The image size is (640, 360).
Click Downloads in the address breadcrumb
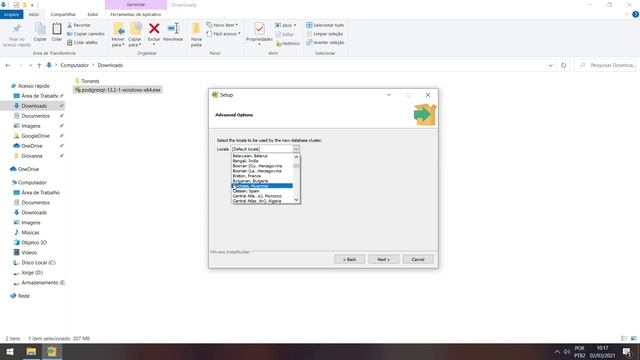pos(110,65)
